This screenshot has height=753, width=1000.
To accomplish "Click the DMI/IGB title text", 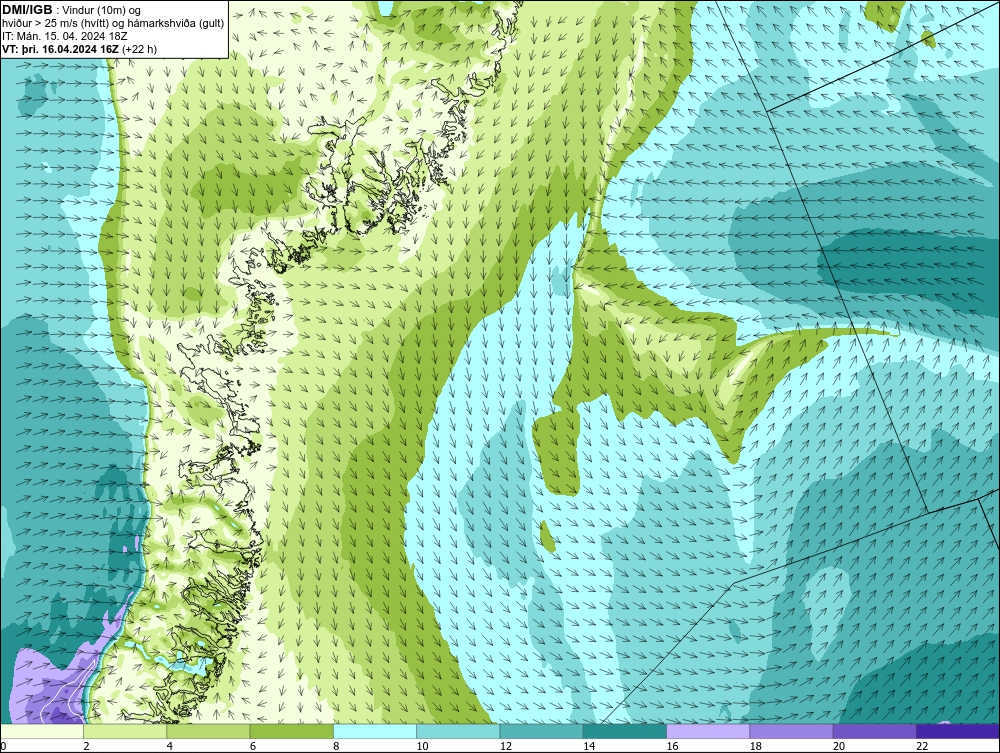I will (x=27, y=10).
